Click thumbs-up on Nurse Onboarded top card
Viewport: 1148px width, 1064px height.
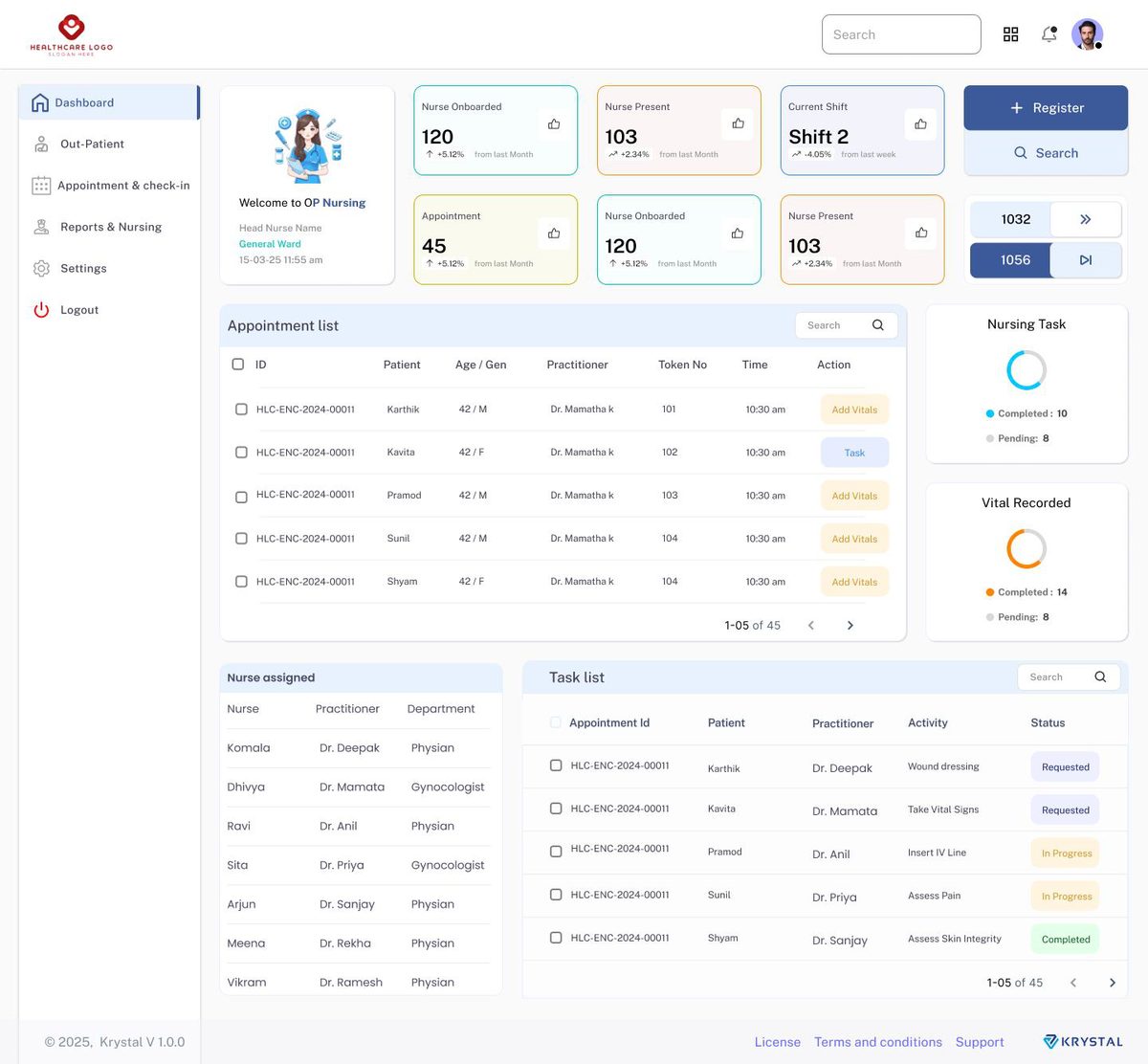click(554, 123)
